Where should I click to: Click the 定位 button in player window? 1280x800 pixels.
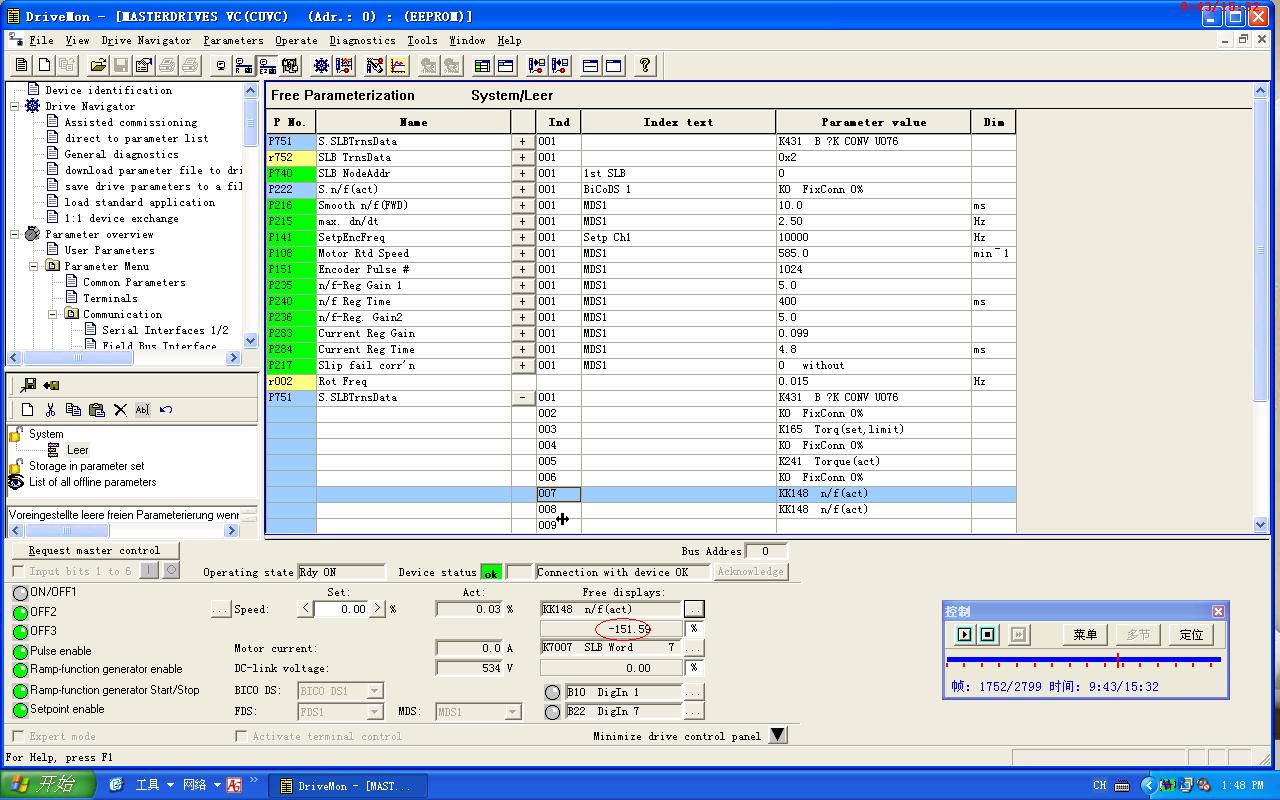pos(1191,634)
